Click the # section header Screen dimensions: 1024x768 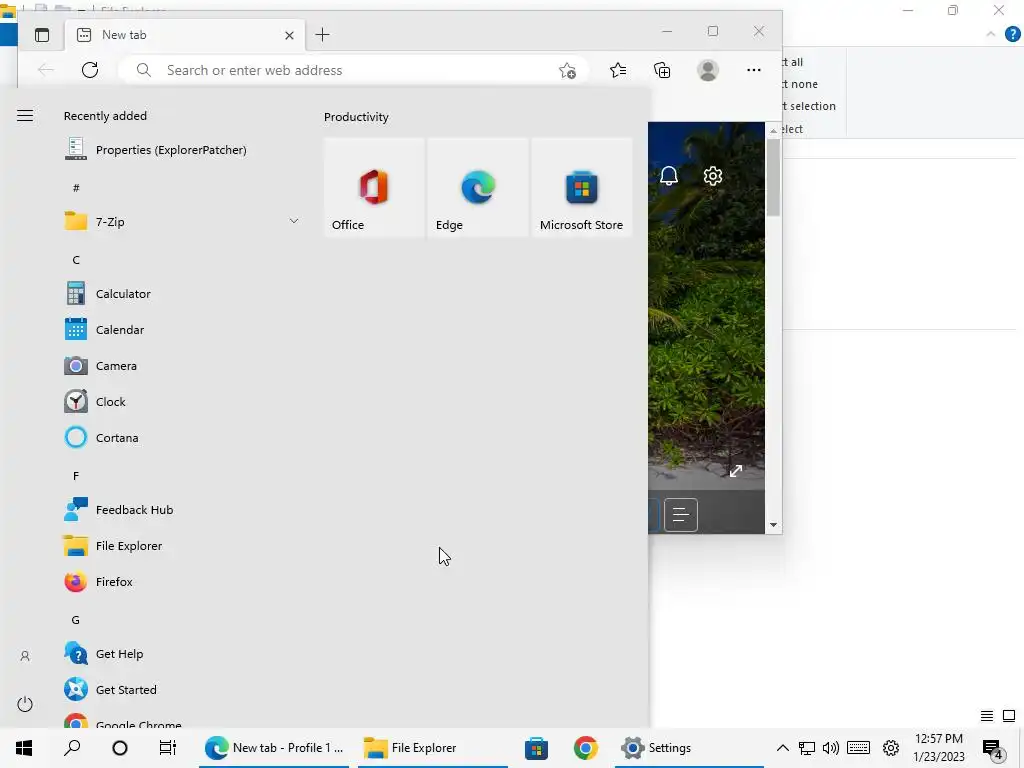tap(76, 188)
